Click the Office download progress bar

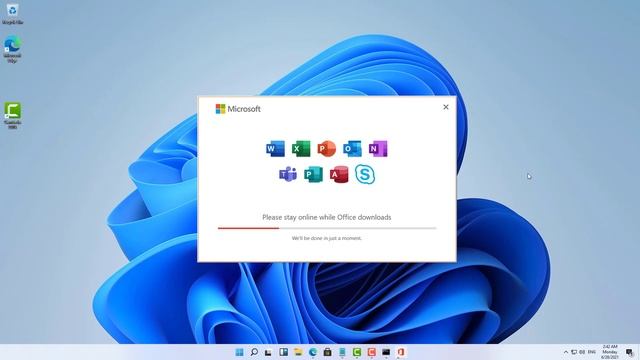(327, 228)
